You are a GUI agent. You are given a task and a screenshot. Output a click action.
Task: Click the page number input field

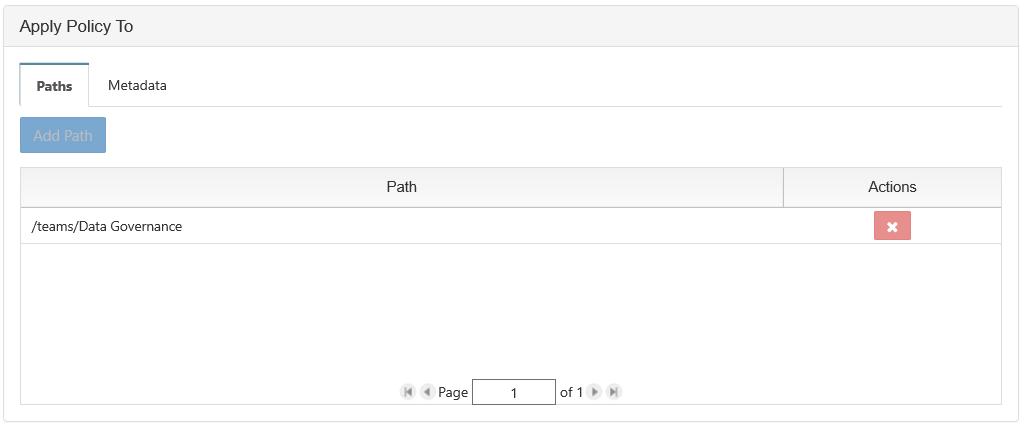pyautogui.click(x=514, y=393)
